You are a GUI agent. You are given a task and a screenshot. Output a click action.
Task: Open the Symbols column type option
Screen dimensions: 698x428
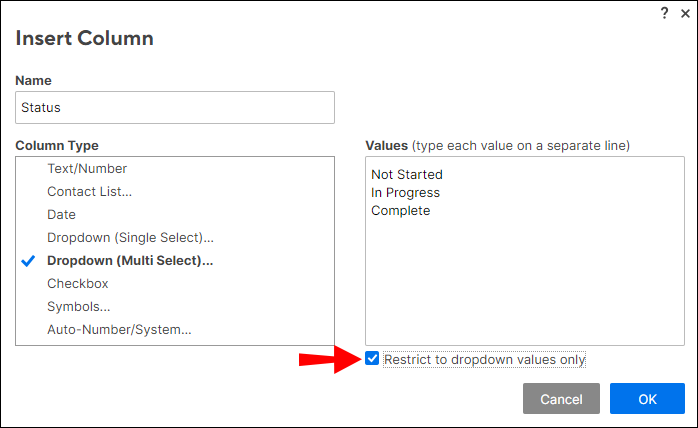[x=79, y=307]
